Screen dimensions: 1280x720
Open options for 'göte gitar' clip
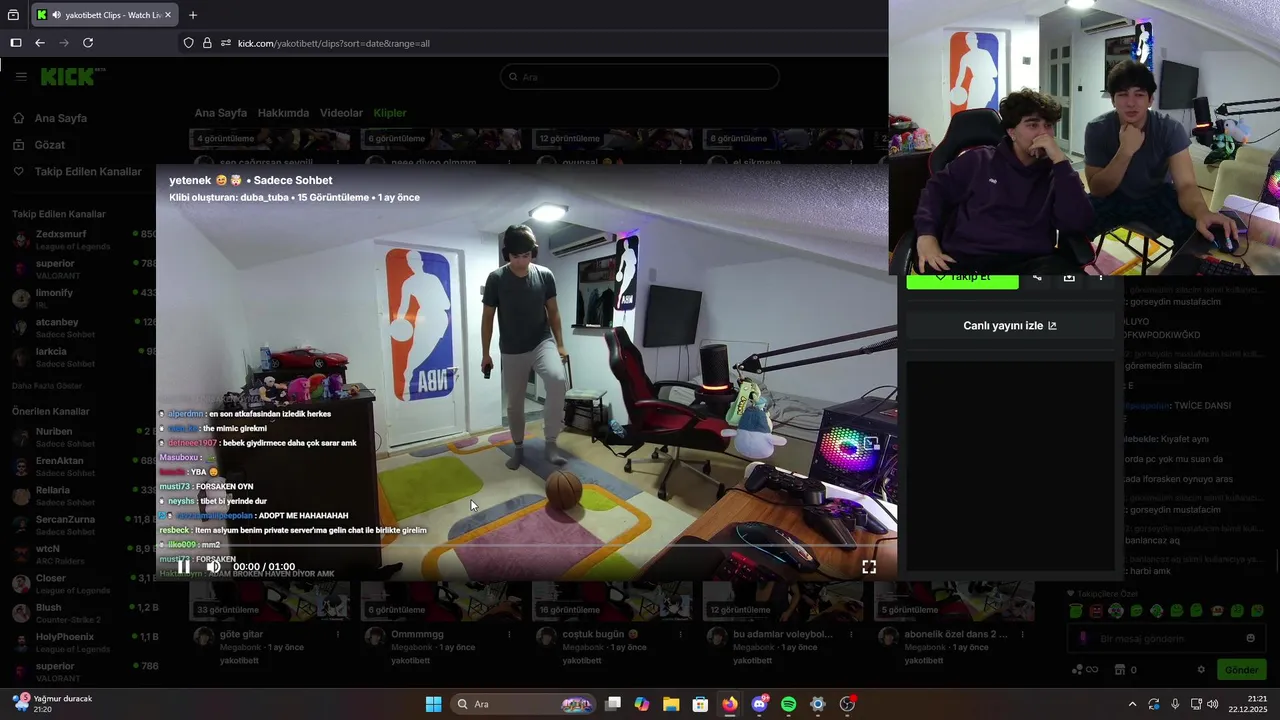338,635
